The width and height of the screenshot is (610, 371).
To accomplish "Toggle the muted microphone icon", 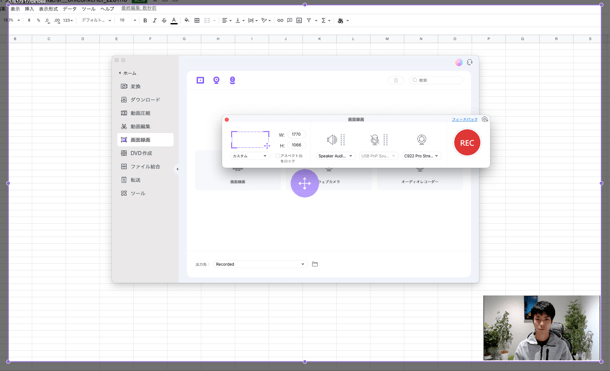I will (x=375, y=140).
